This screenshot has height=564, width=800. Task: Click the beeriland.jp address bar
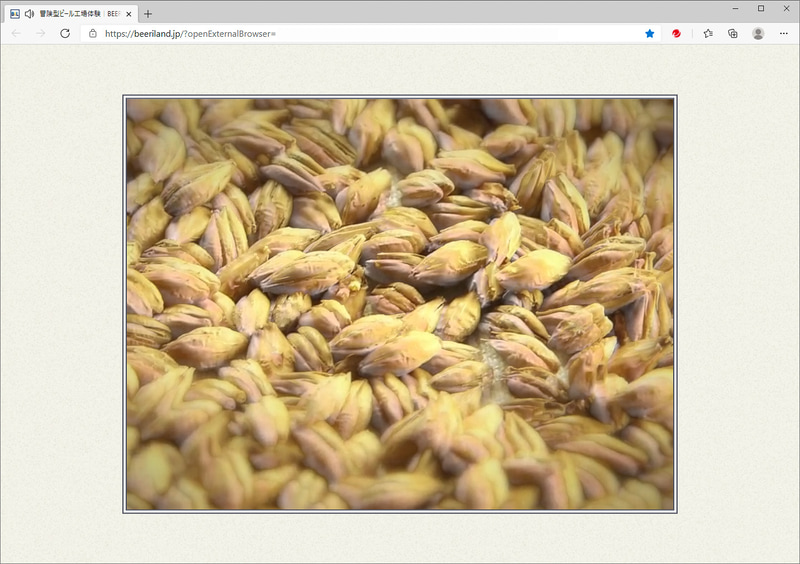tap(370, 34)
